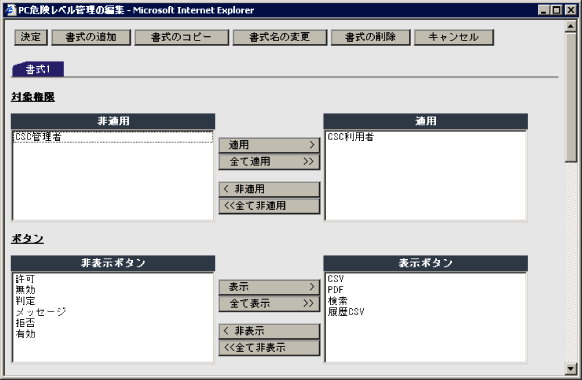Click the <<全て非表示 button
Screen dimensions: 582x380
269,348
